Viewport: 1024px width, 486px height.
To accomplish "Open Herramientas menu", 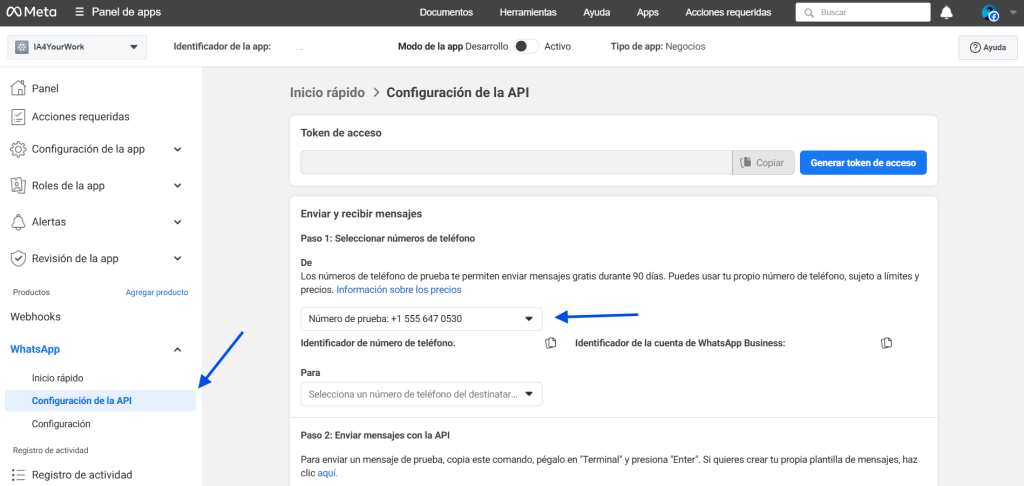I will [x=528, y=12].
